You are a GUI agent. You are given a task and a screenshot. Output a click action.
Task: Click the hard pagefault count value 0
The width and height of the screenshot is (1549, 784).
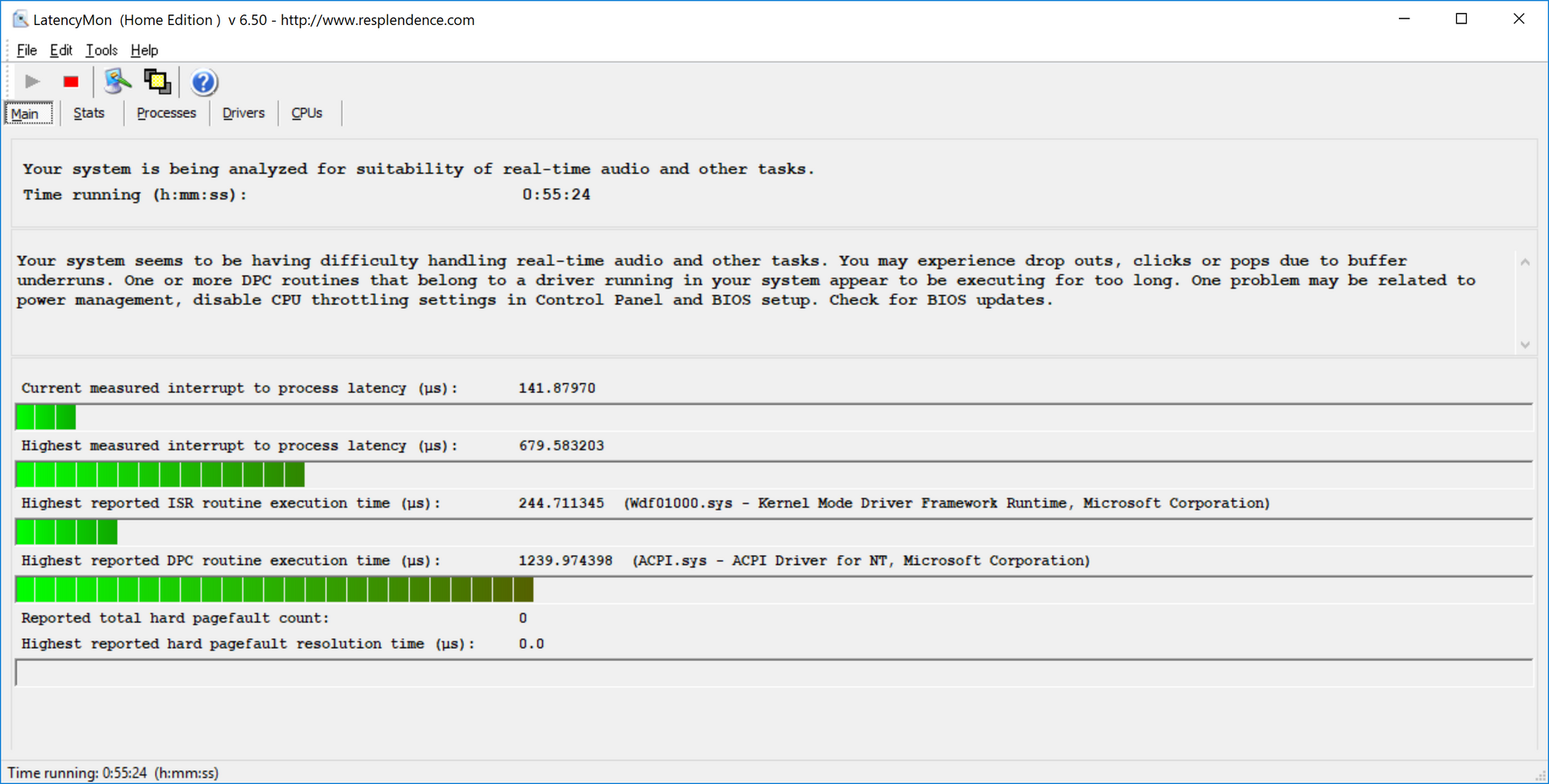tap(523, 618)
